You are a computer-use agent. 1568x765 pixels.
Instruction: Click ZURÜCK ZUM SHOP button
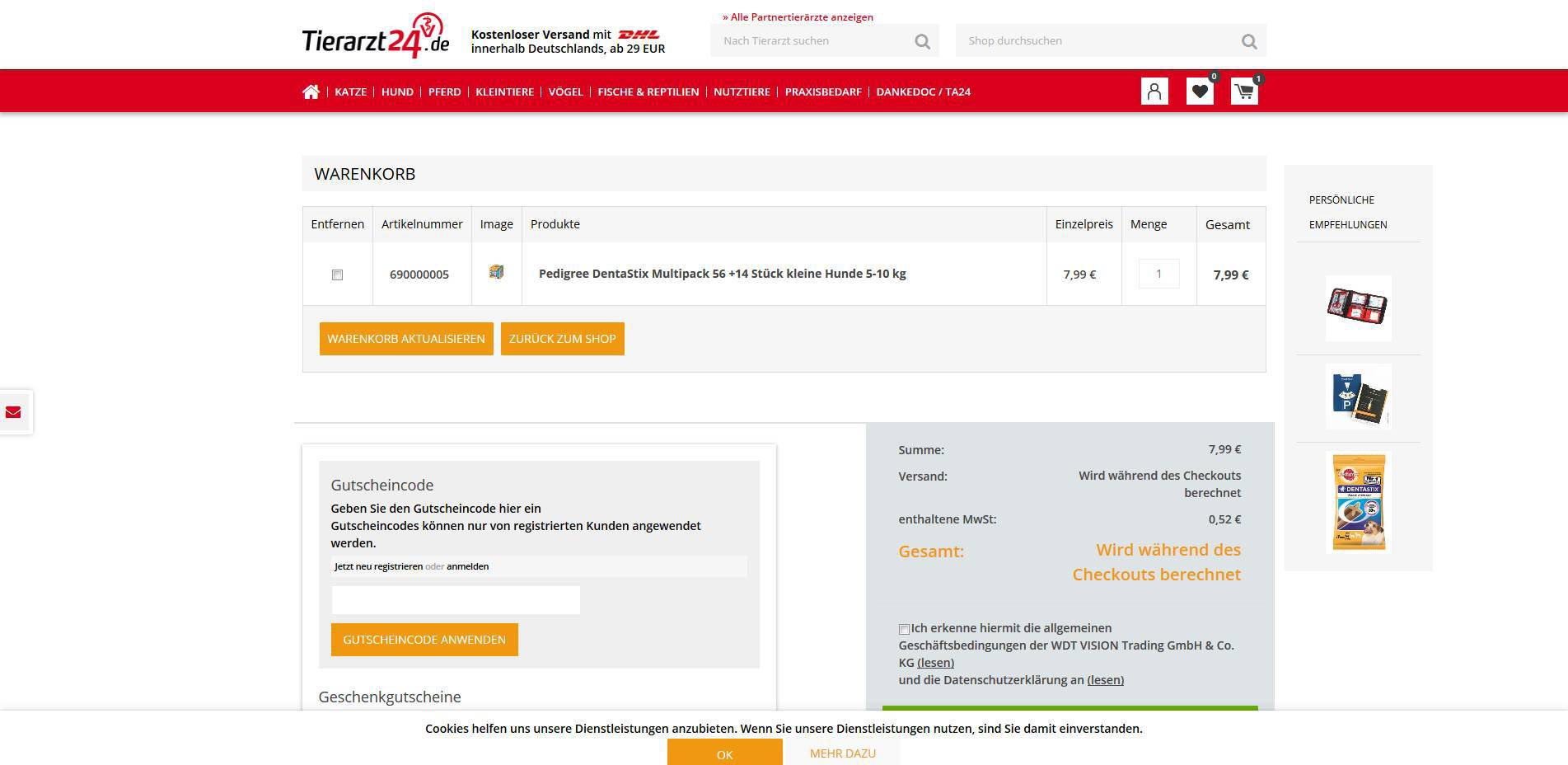point(563,339)
